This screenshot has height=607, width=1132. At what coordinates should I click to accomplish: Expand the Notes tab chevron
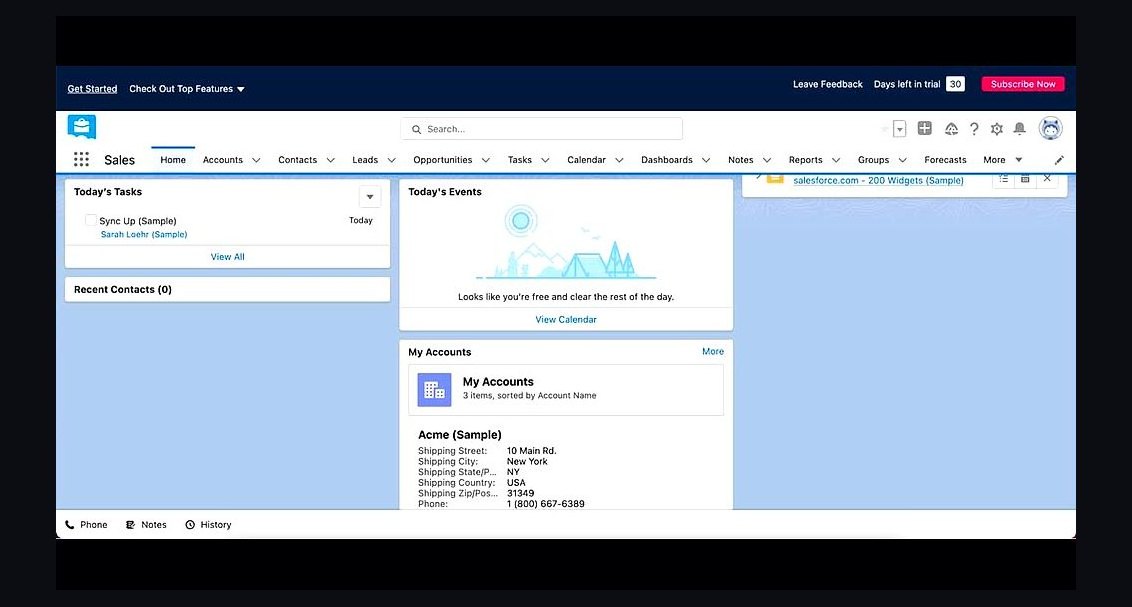(767, 160)
